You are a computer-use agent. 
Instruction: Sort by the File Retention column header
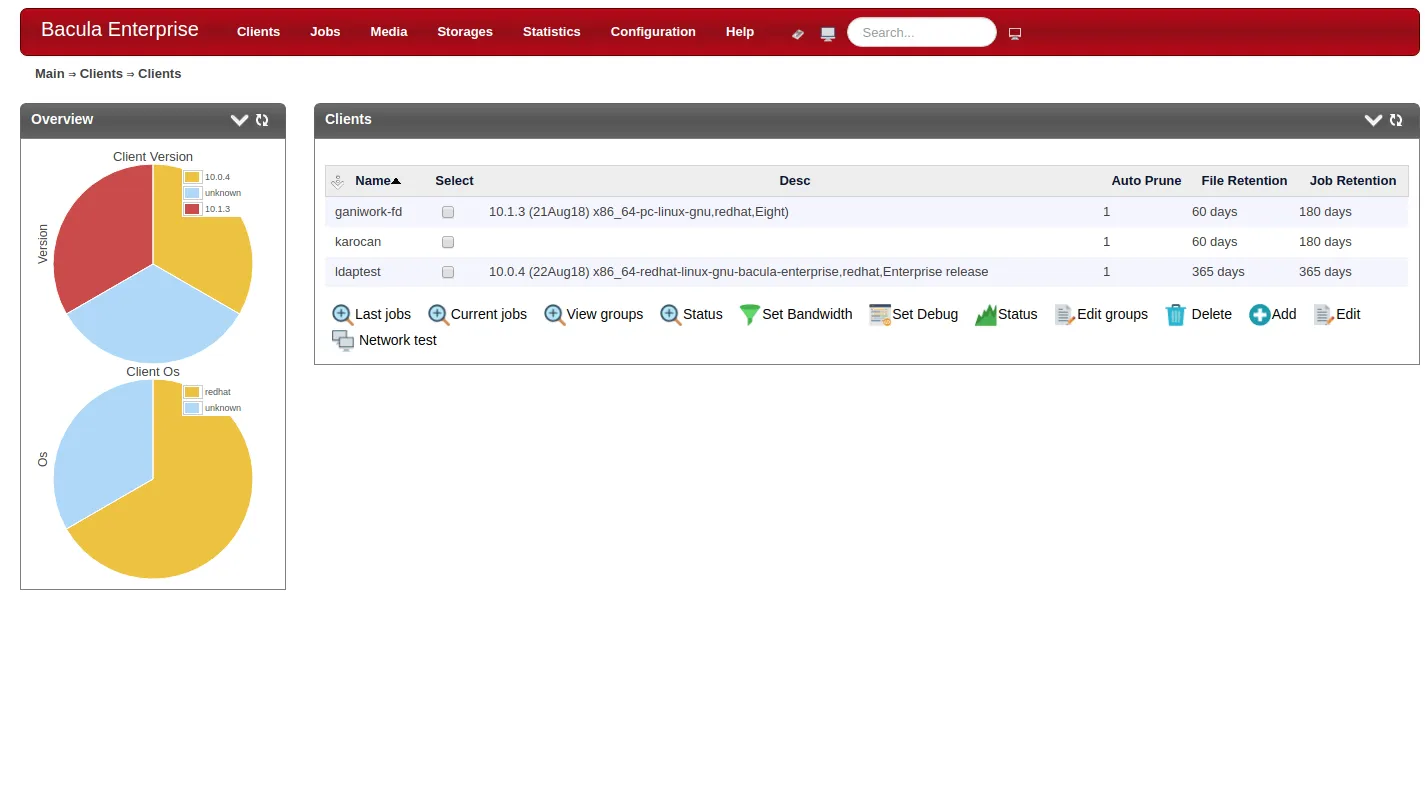click(x=1244, y=181)
